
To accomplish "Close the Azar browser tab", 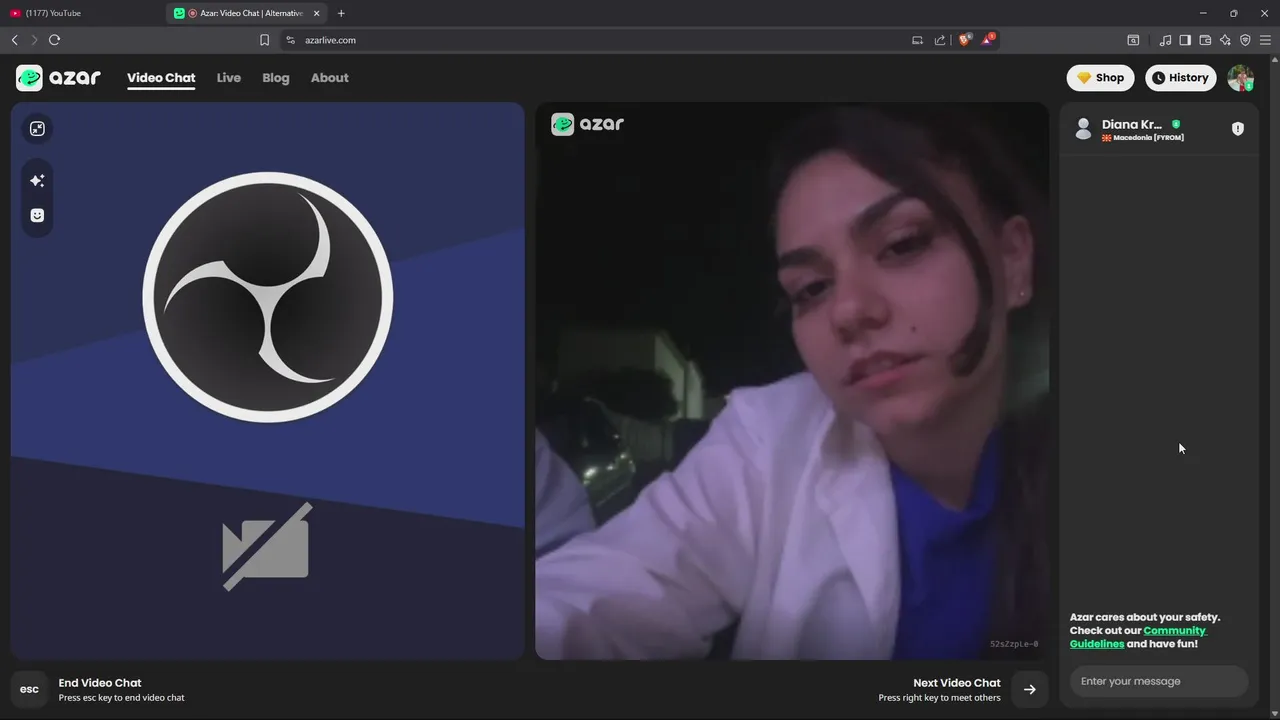I will tap(316, 13).
